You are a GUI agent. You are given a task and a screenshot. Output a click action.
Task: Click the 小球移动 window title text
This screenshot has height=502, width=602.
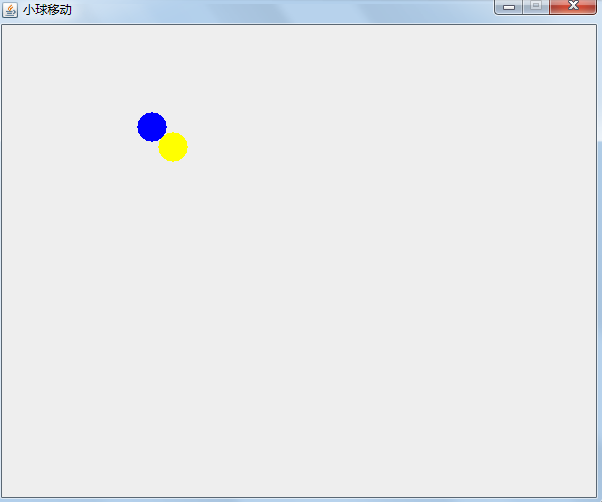coord(47,10)
